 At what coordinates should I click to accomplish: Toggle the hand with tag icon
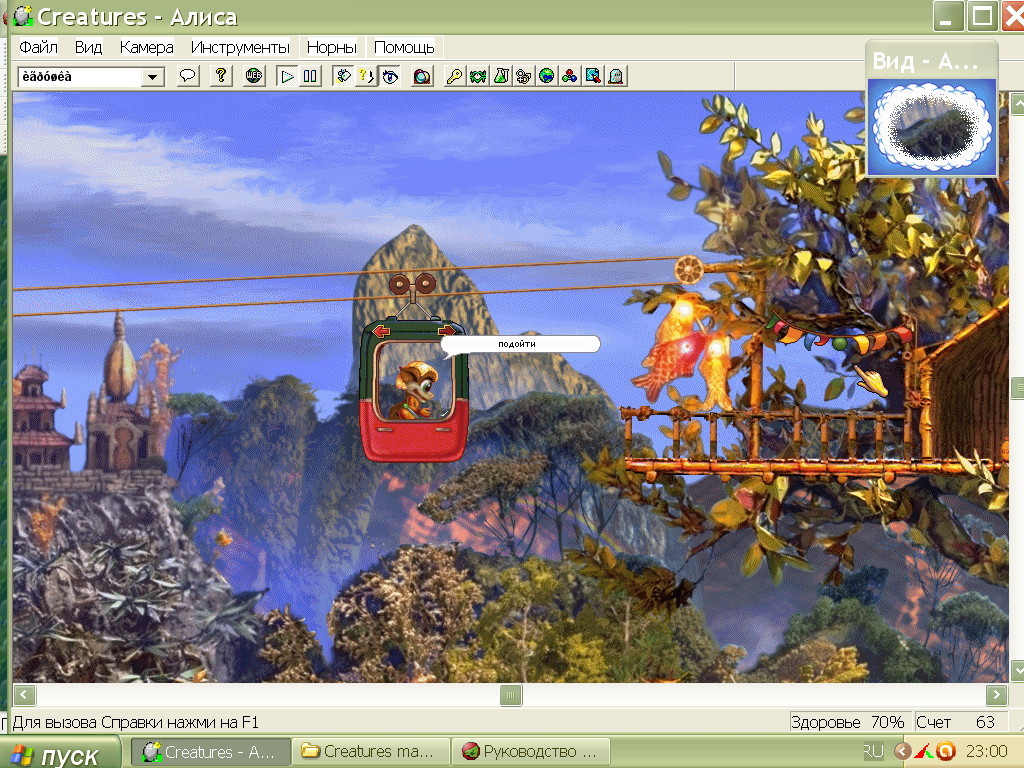click(343, 76)
